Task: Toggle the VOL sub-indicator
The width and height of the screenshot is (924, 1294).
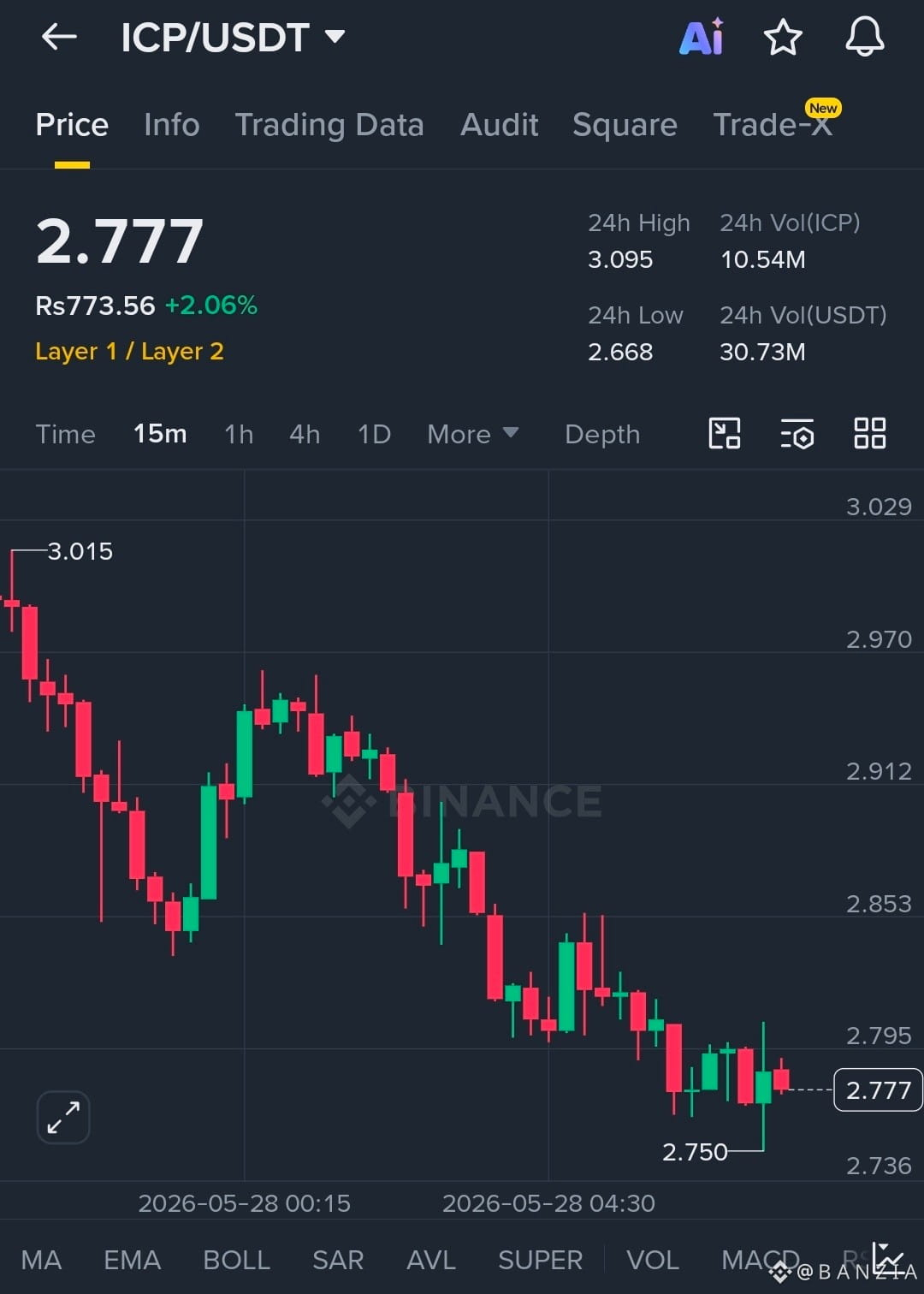Action: point(653,1260)
